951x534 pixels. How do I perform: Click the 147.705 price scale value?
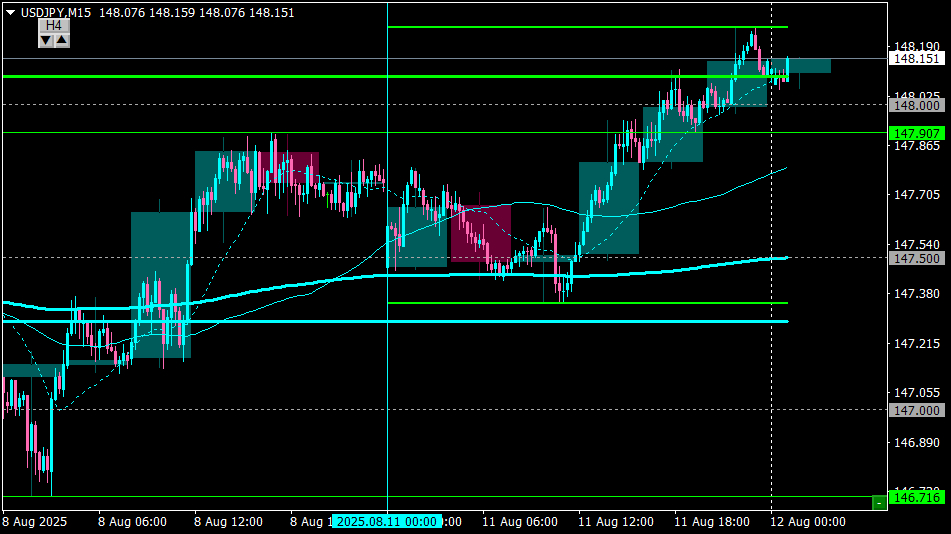[x=916, y=195]
